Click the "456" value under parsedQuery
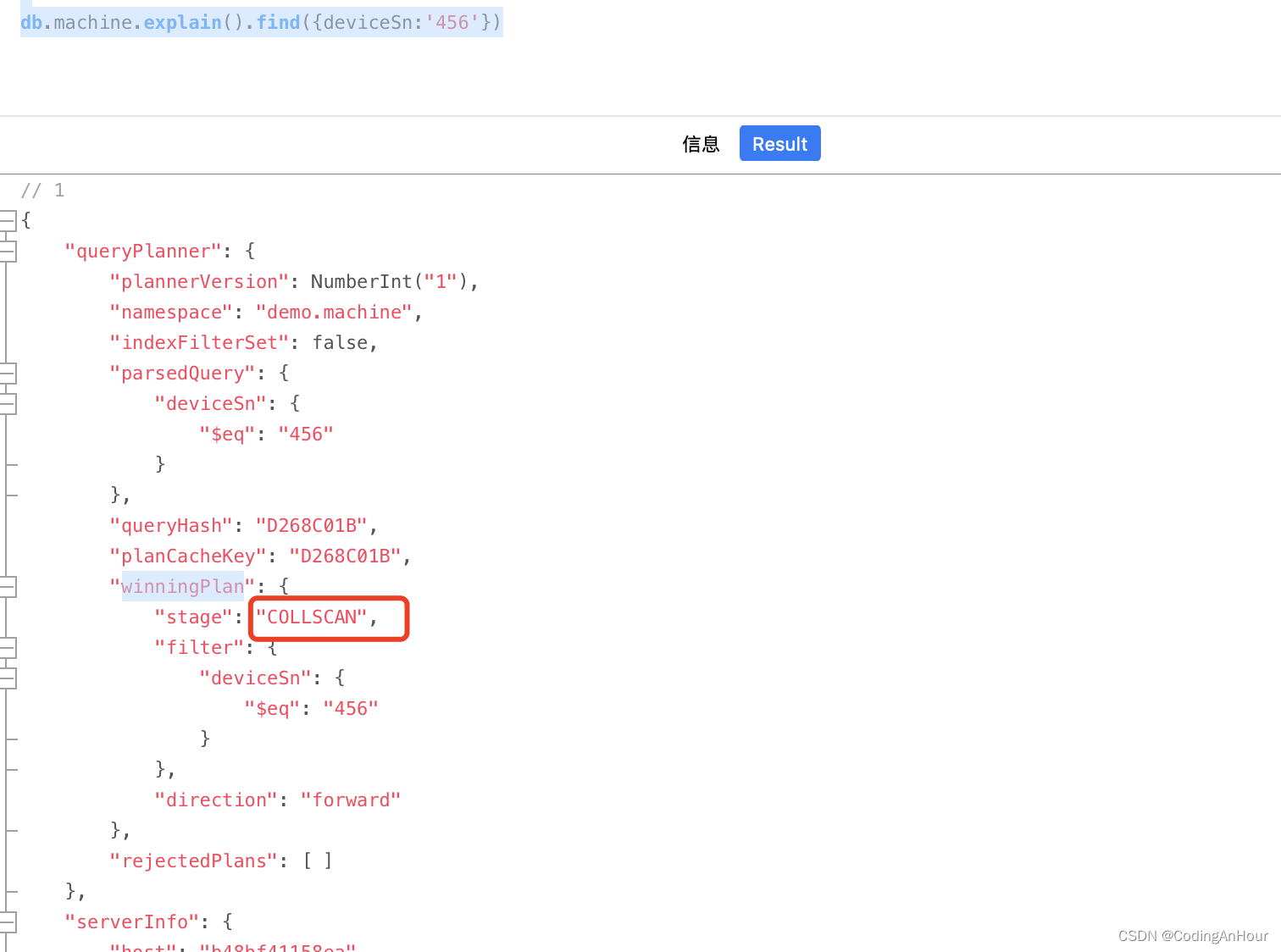The width and height of the screenshot is (1281, 952). click(x=306, y=434)
